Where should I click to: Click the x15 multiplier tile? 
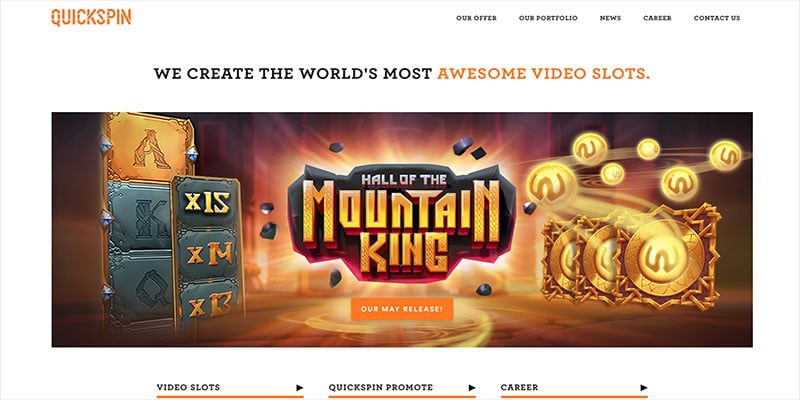(x=207, y=202)
